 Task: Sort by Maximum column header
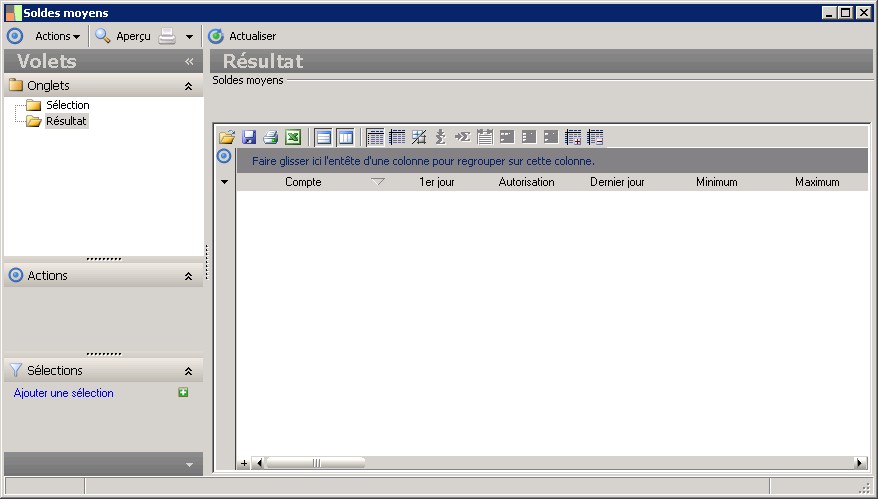pyautogui.click(x=817, y=182)
